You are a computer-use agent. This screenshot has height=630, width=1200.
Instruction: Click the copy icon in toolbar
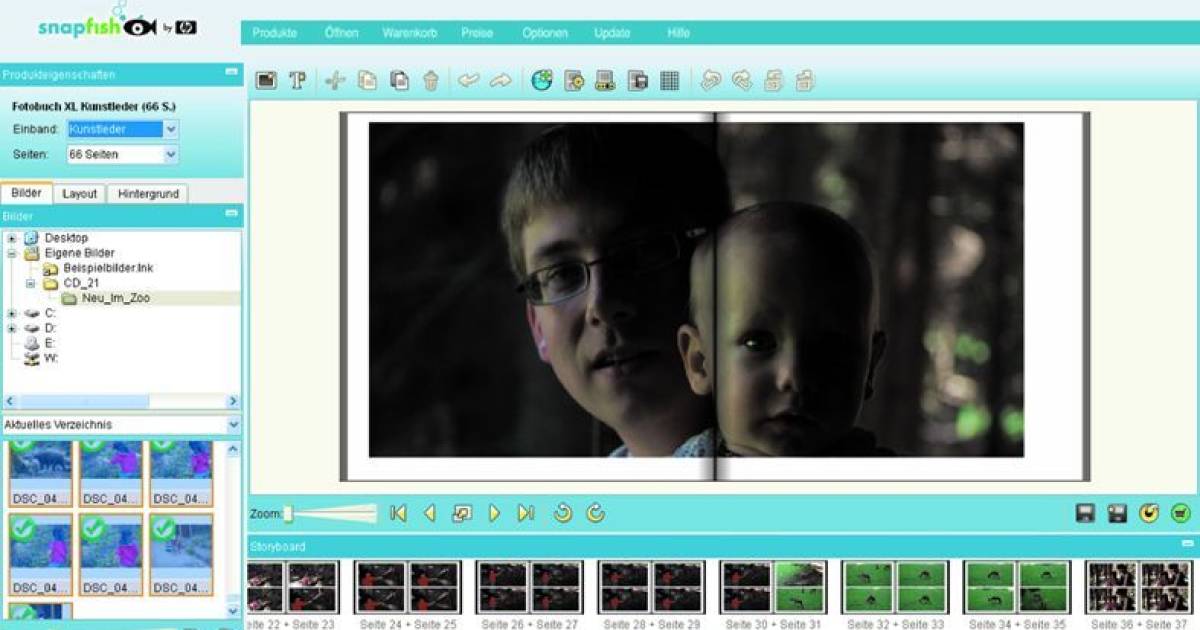[367, 81]
